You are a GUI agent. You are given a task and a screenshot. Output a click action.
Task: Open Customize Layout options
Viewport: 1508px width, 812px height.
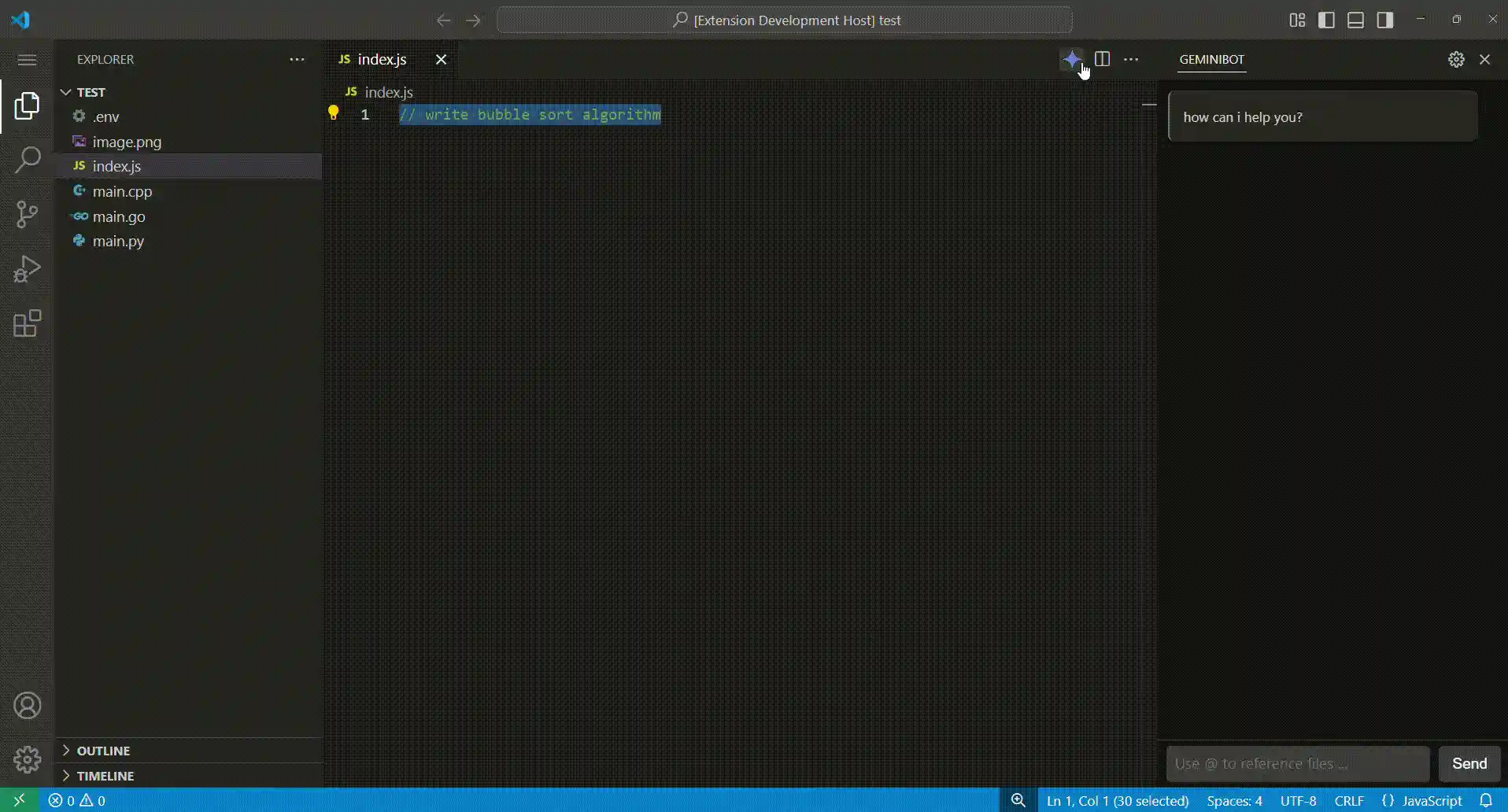(x=1297, y=20)
